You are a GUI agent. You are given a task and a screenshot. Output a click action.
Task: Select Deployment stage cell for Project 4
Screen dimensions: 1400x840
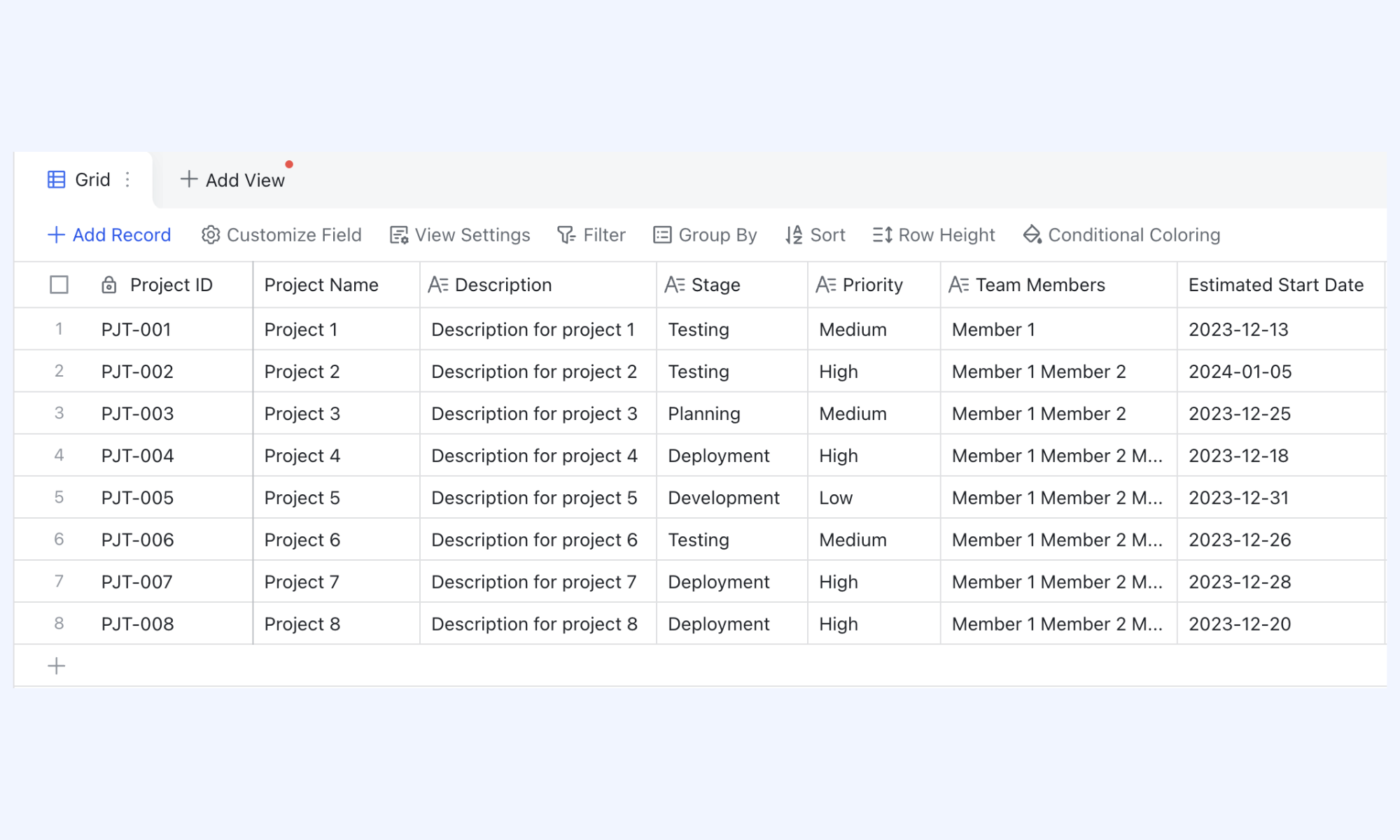click(x=732, y=456)
